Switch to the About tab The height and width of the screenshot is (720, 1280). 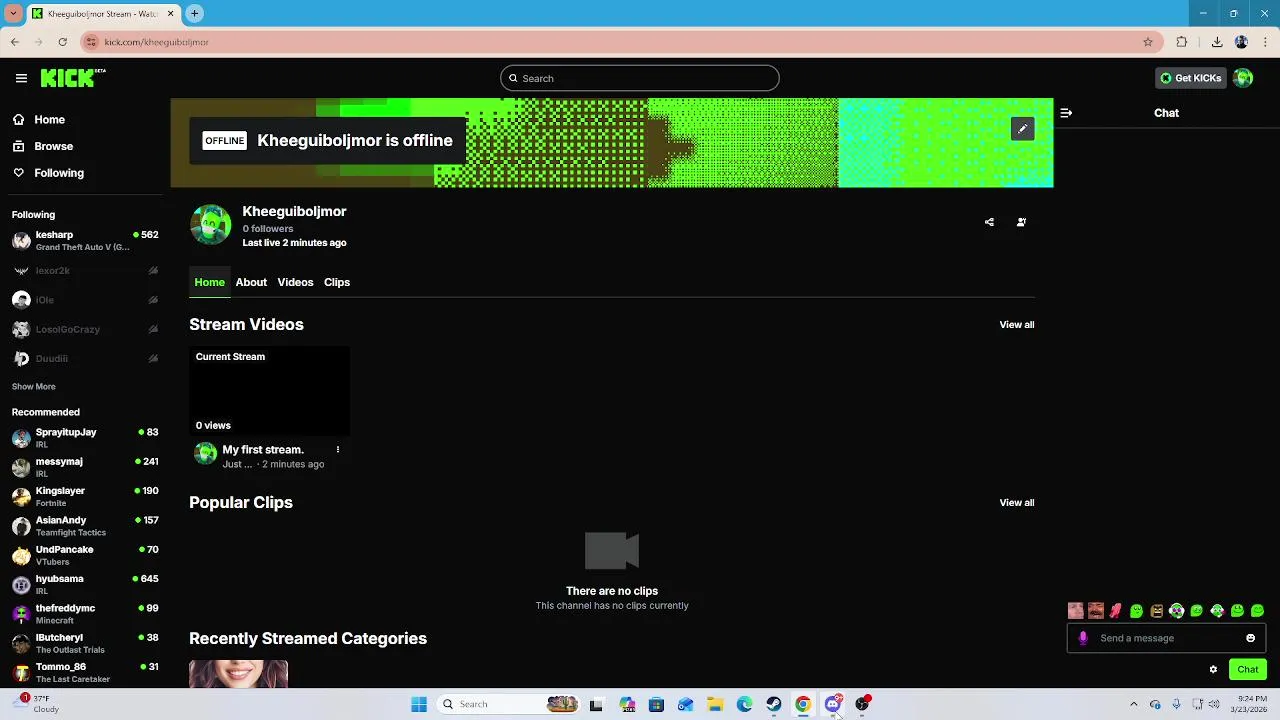[x=251, y=282]
